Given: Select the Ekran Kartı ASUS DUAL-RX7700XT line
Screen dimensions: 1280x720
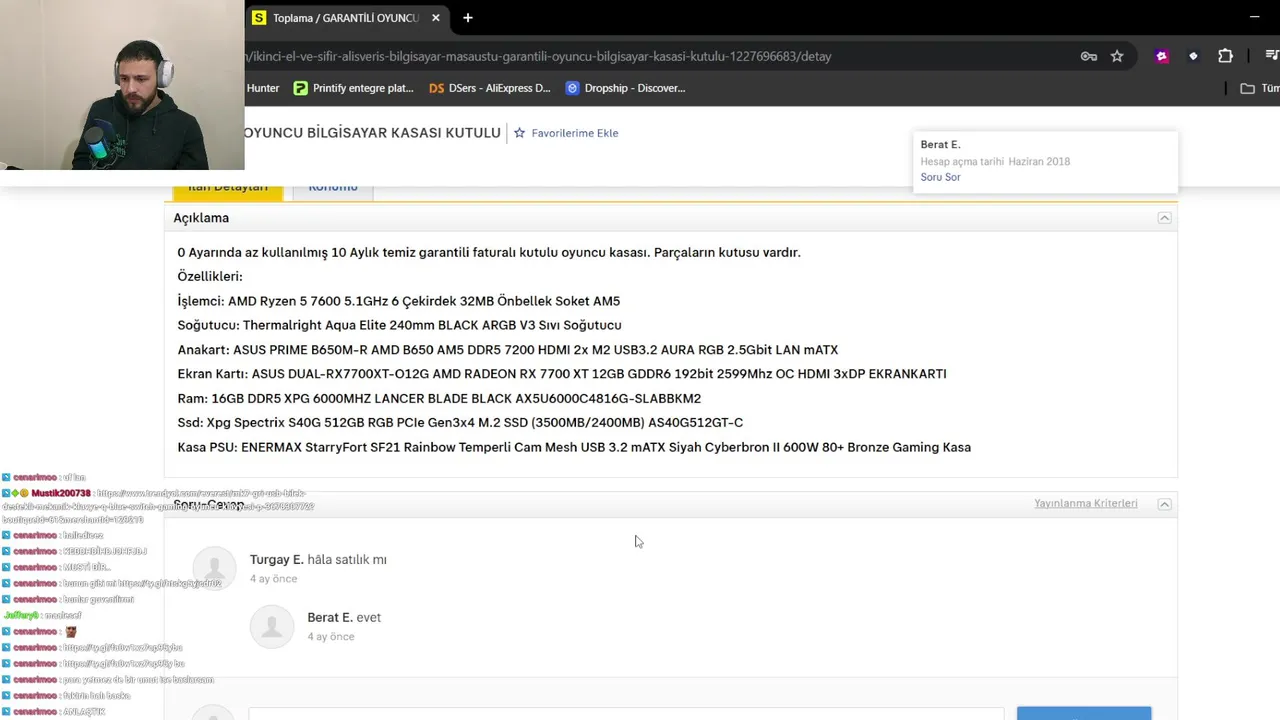Looking at the screenshot, I should pos(562,374).
